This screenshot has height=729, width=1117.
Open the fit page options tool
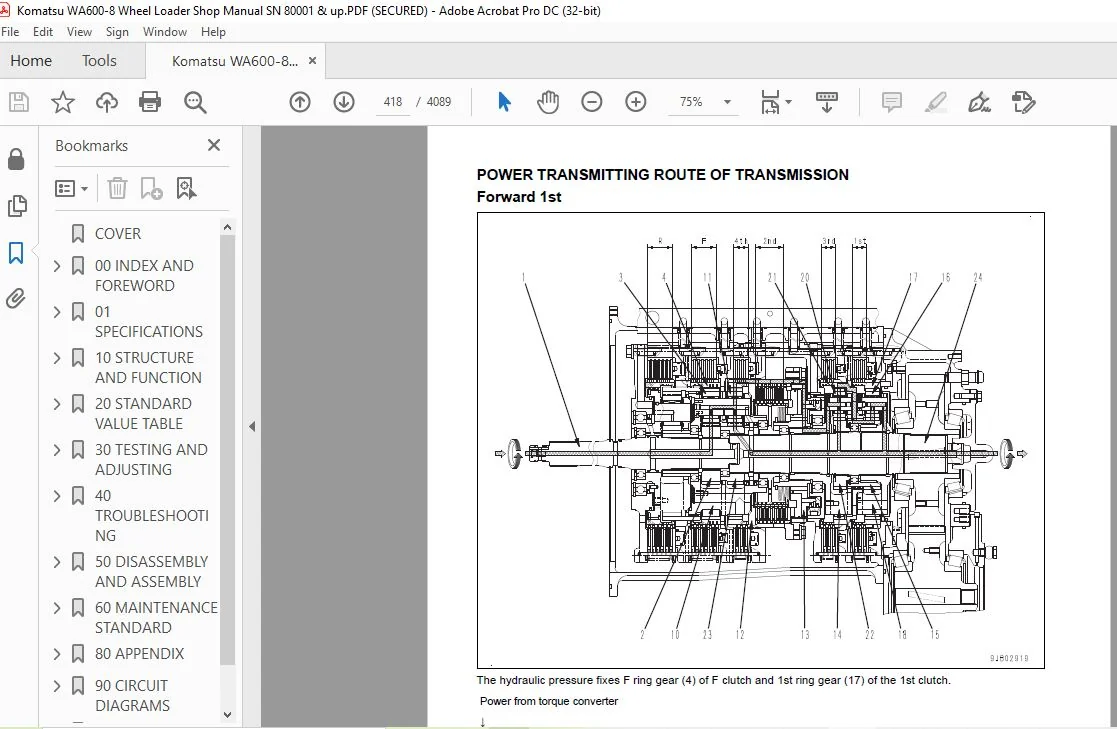[770, 102]
